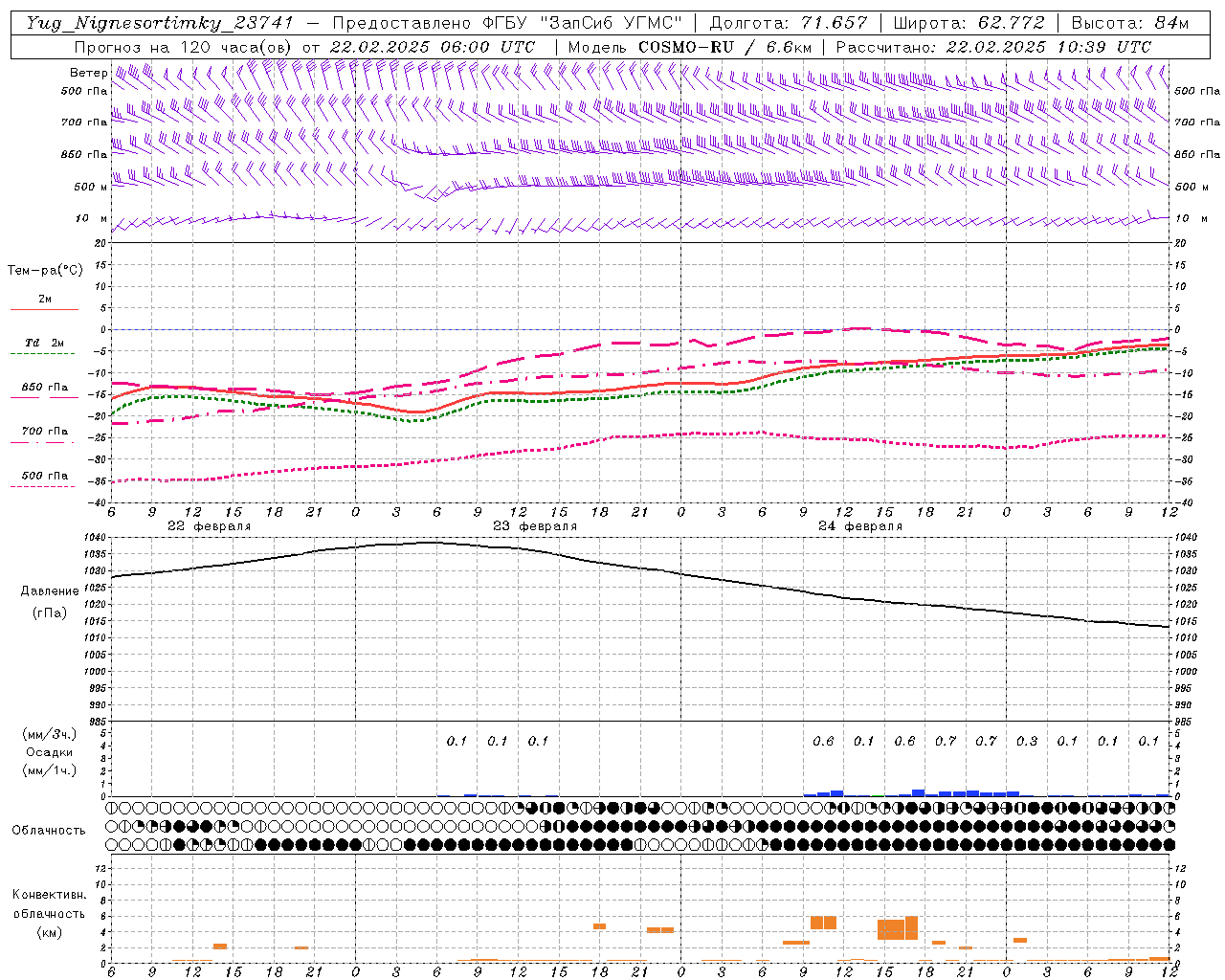Click the date label '22 февраля'
Viewport: 1225px width, 980px height.
point(209,526)
